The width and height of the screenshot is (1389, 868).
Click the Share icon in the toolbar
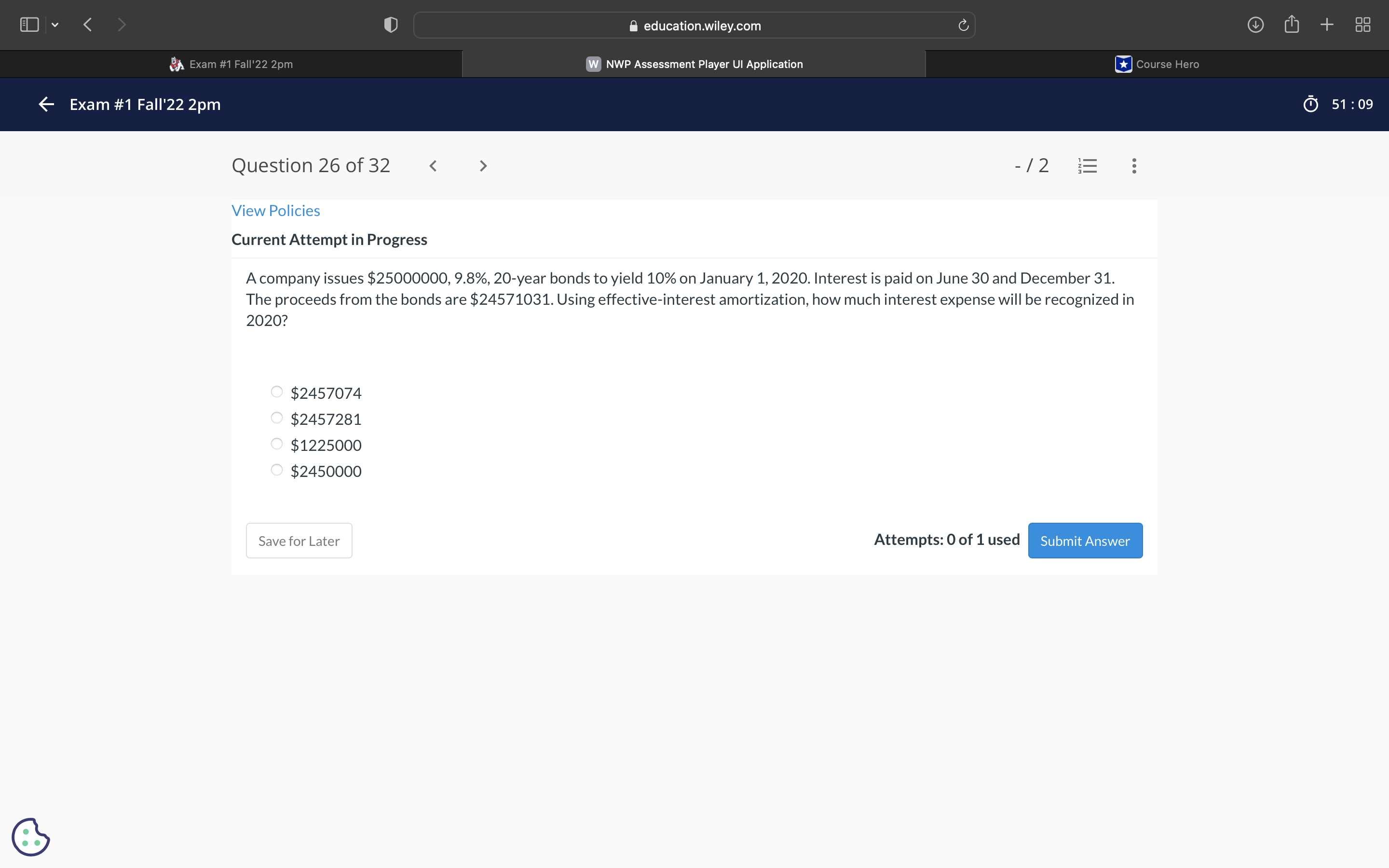coord(1292,25)
